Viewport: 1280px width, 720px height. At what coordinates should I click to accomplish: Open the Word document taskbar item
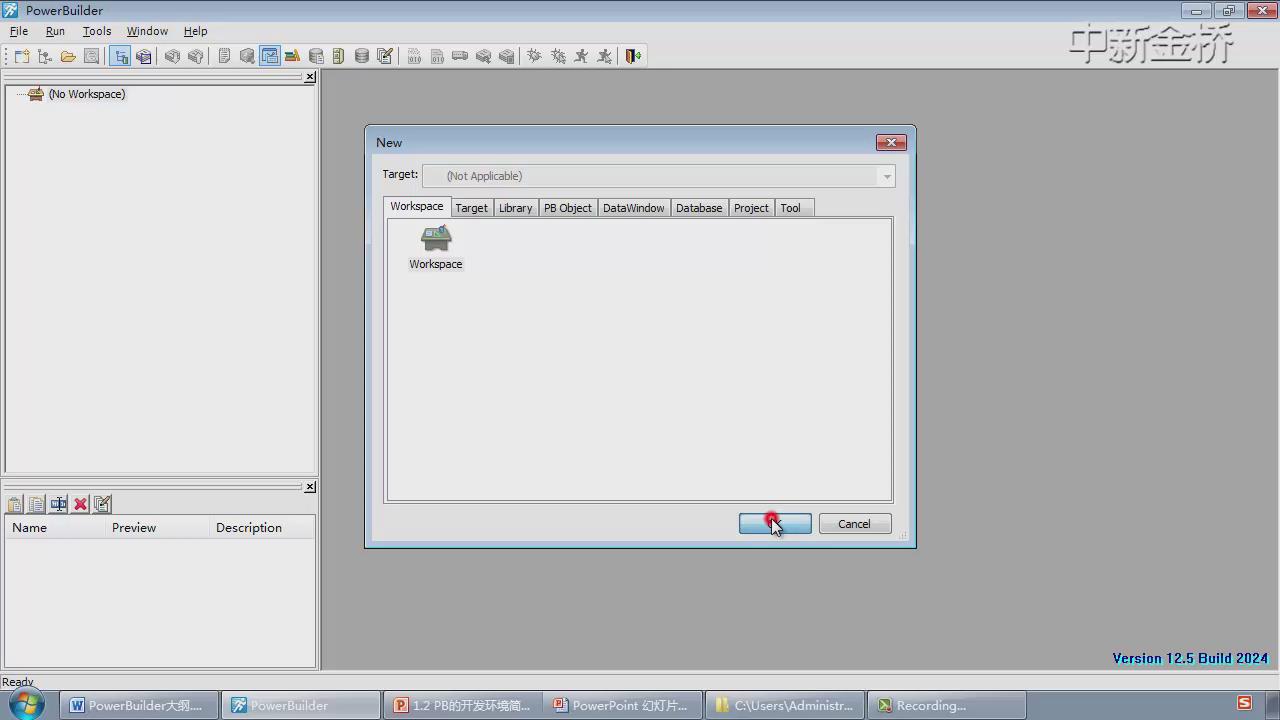(x=139, y=705)
